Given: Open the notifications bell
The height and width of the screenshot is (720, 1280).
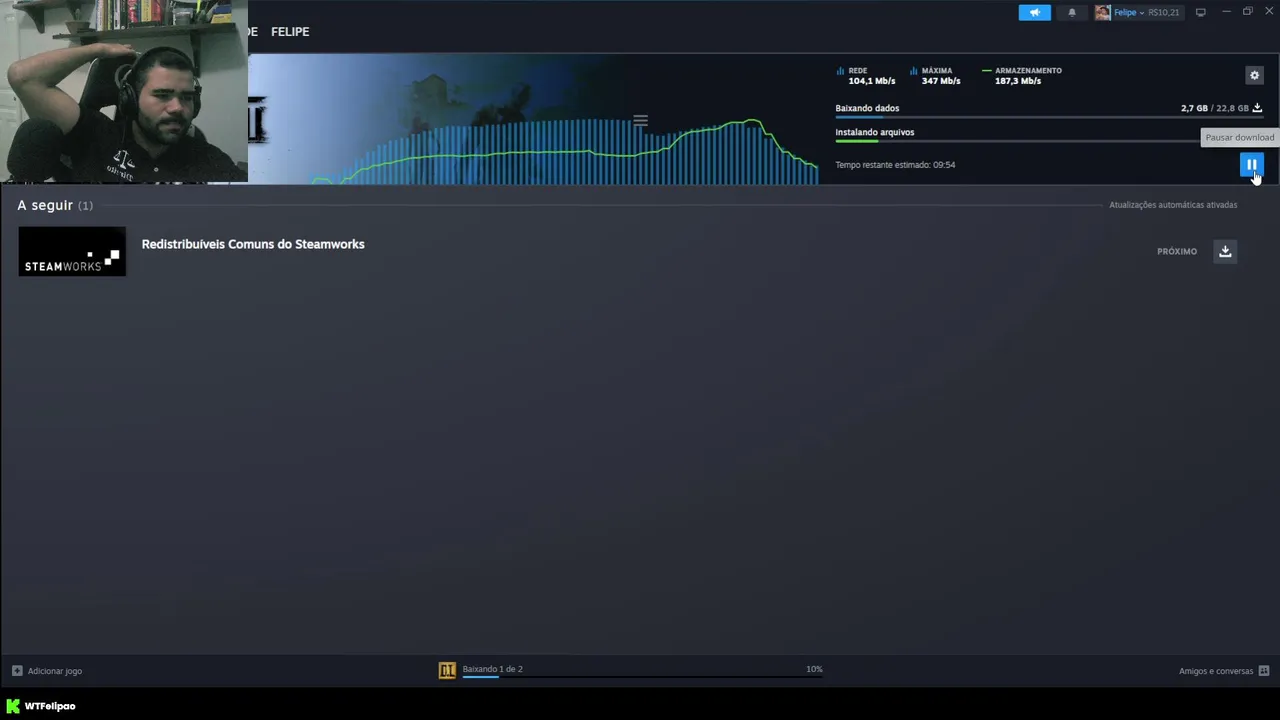Looking at the screenshot, I should 1072,12.
